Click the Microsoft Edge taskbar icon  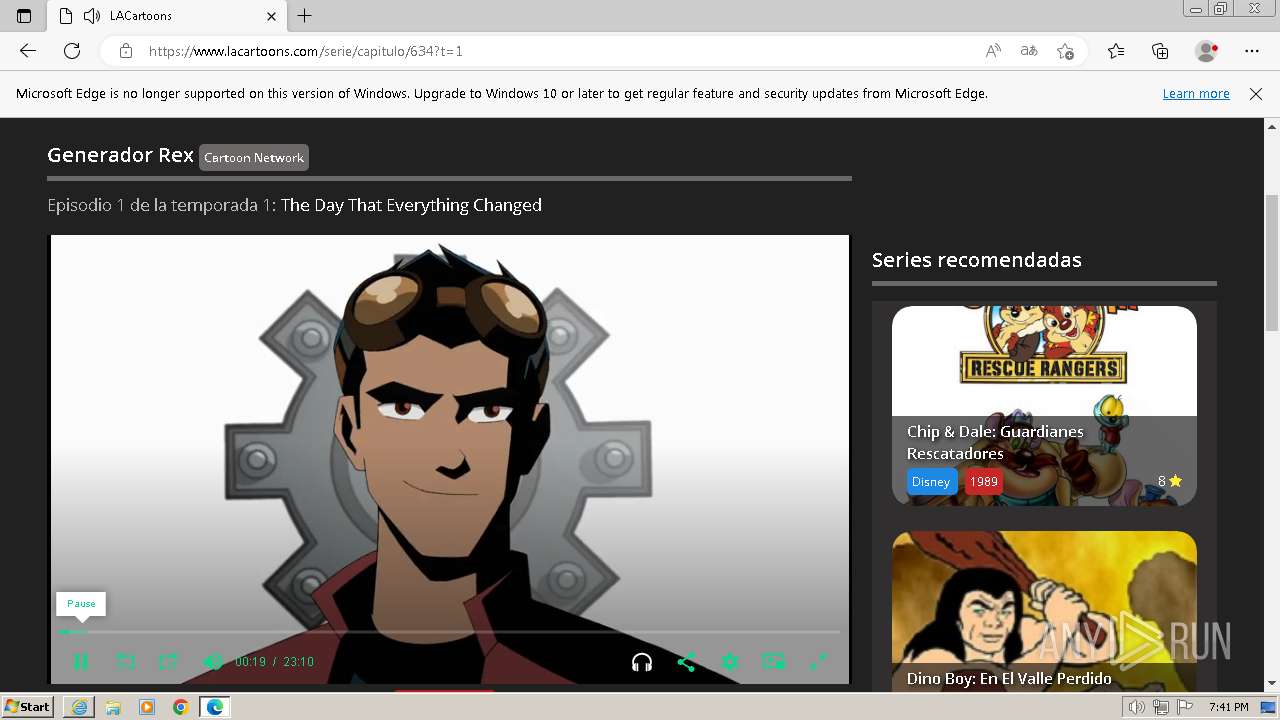point(214,707)
